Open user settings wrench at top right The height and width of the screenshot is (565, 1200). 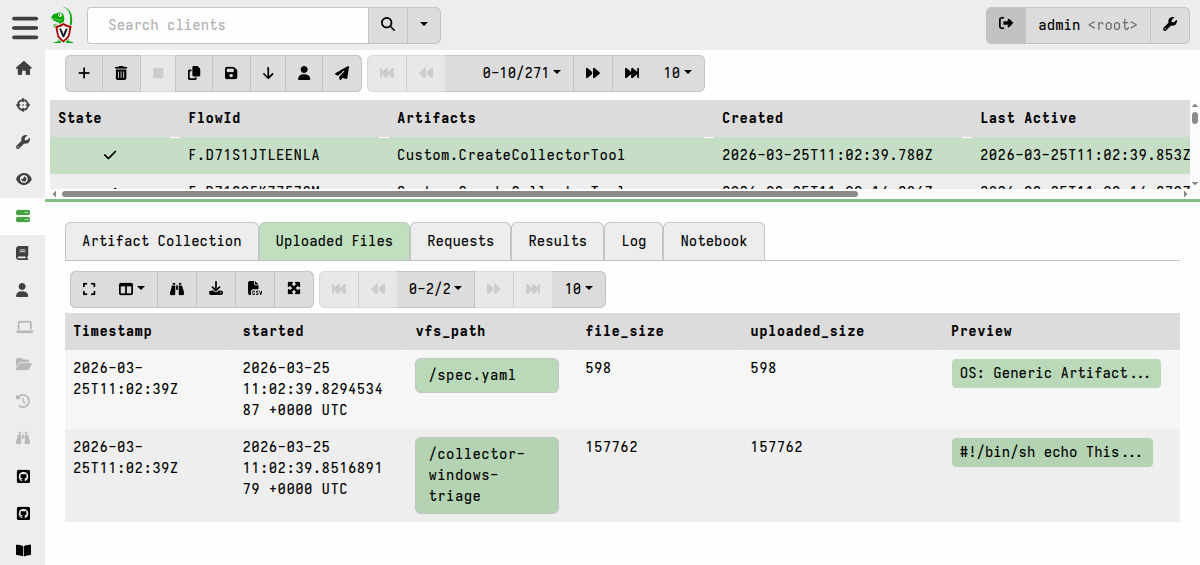(x=1170, y=25)
